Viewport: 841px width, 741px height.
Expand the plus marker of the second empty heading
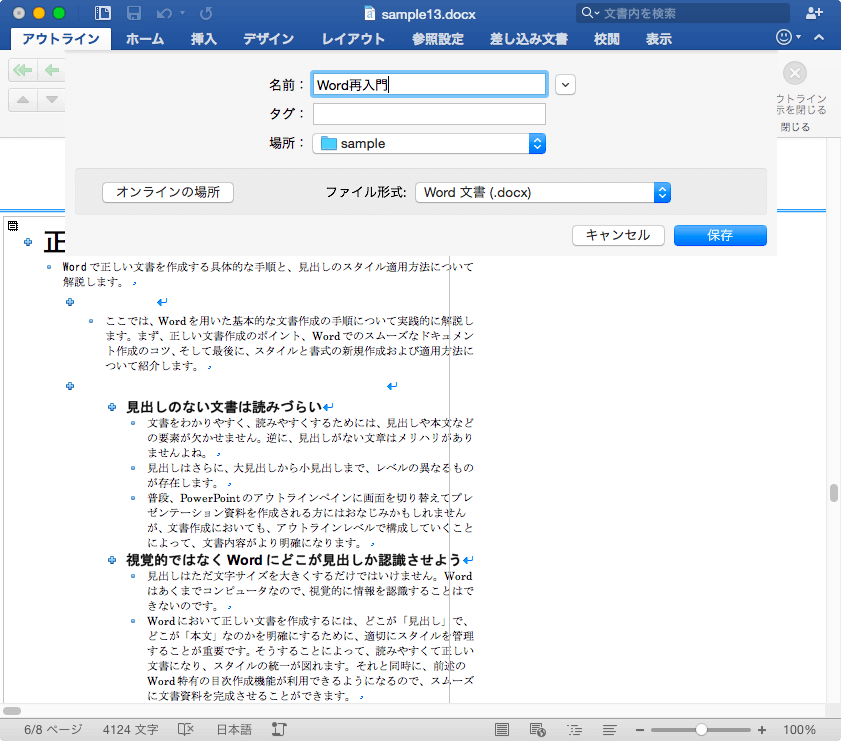tap(70, 386)
